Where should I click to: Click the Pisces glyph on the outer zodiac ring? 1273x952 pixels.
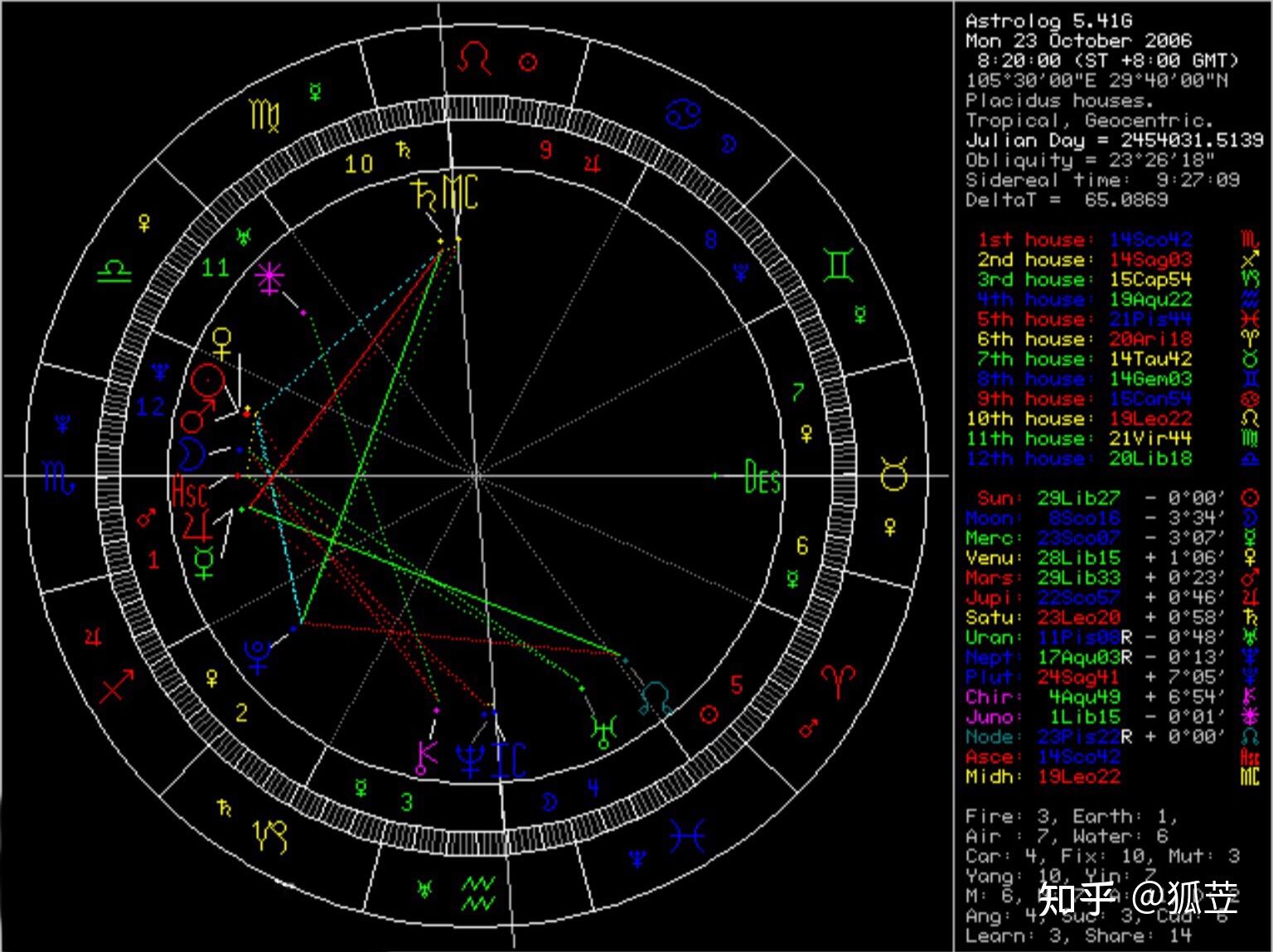687,834
